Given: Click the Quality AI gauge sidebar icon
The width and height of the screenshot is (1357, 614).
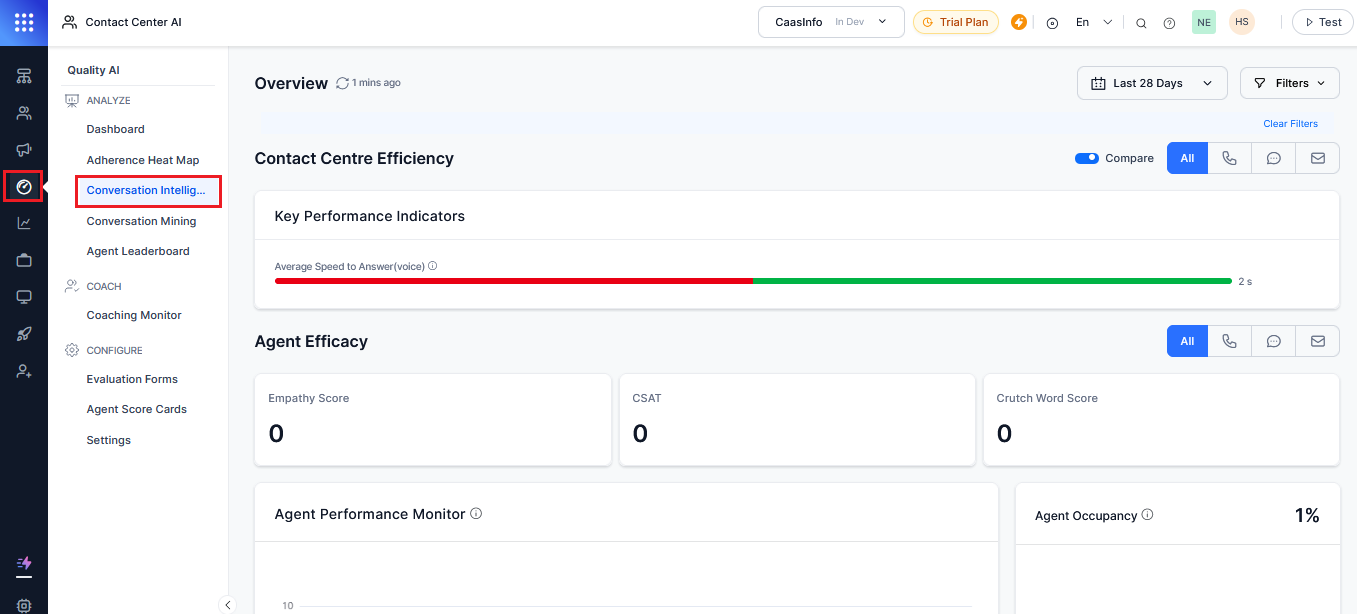Looking at the screenshot, I should click(x=24, y=187).
